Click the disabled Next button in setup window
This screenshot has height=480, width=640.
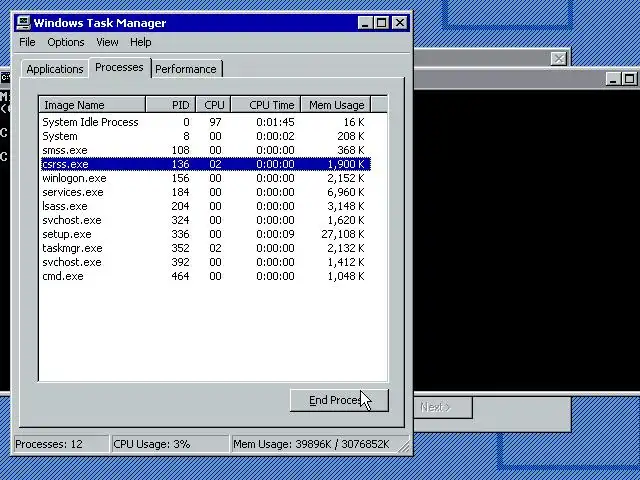pyautogui.click(x=443, y=407)
